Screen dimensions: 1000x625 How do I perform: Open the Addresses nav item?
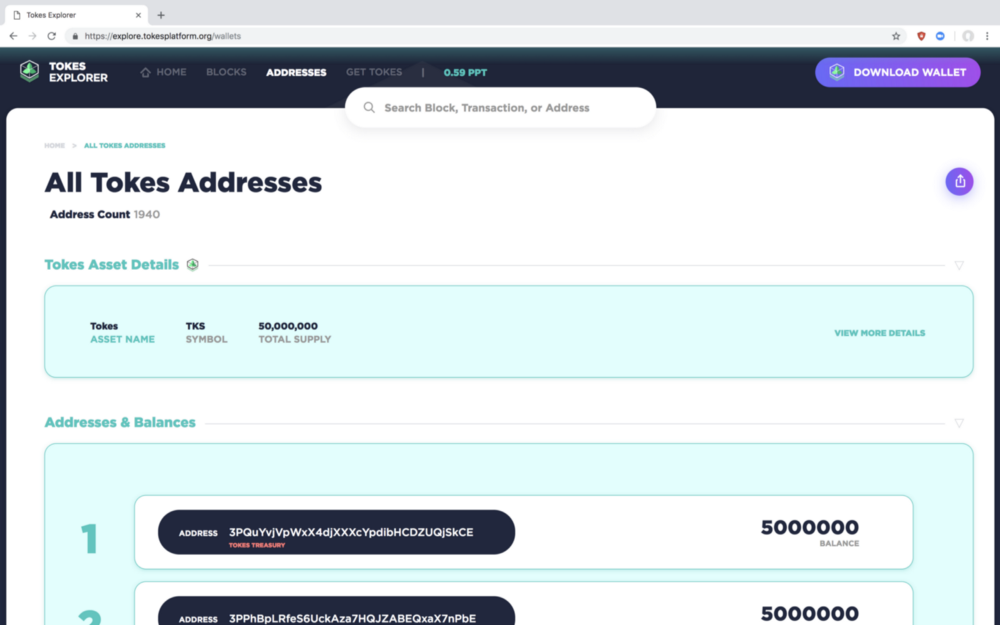click(x=296, y=73)
